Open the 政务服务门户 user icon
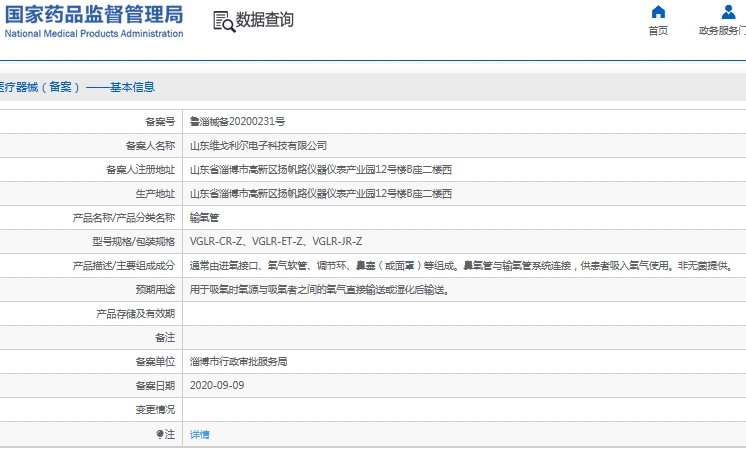The width and height of the screenshot is (746, 451). tap(728, 12)
